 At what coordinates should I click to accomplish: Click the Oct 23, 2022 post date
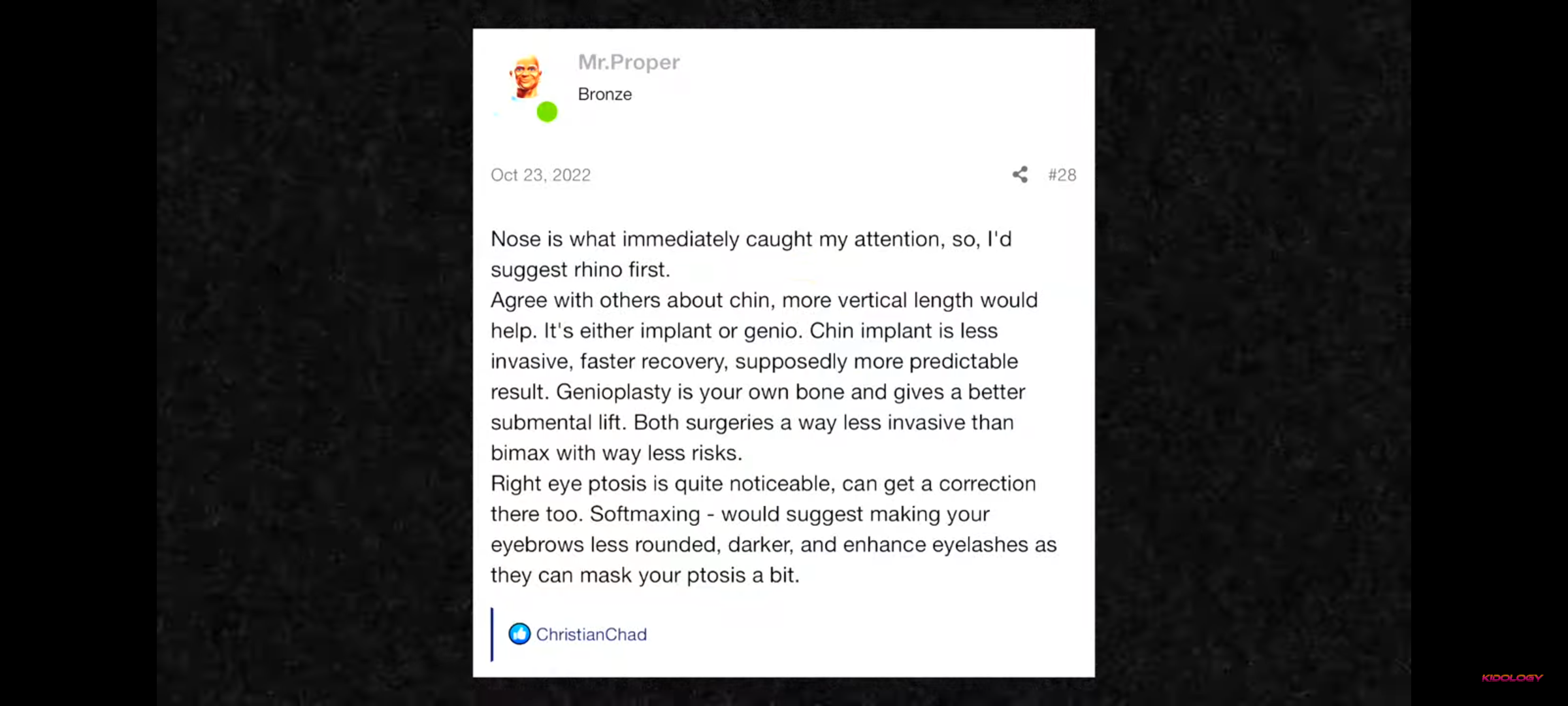coord(540,175)
